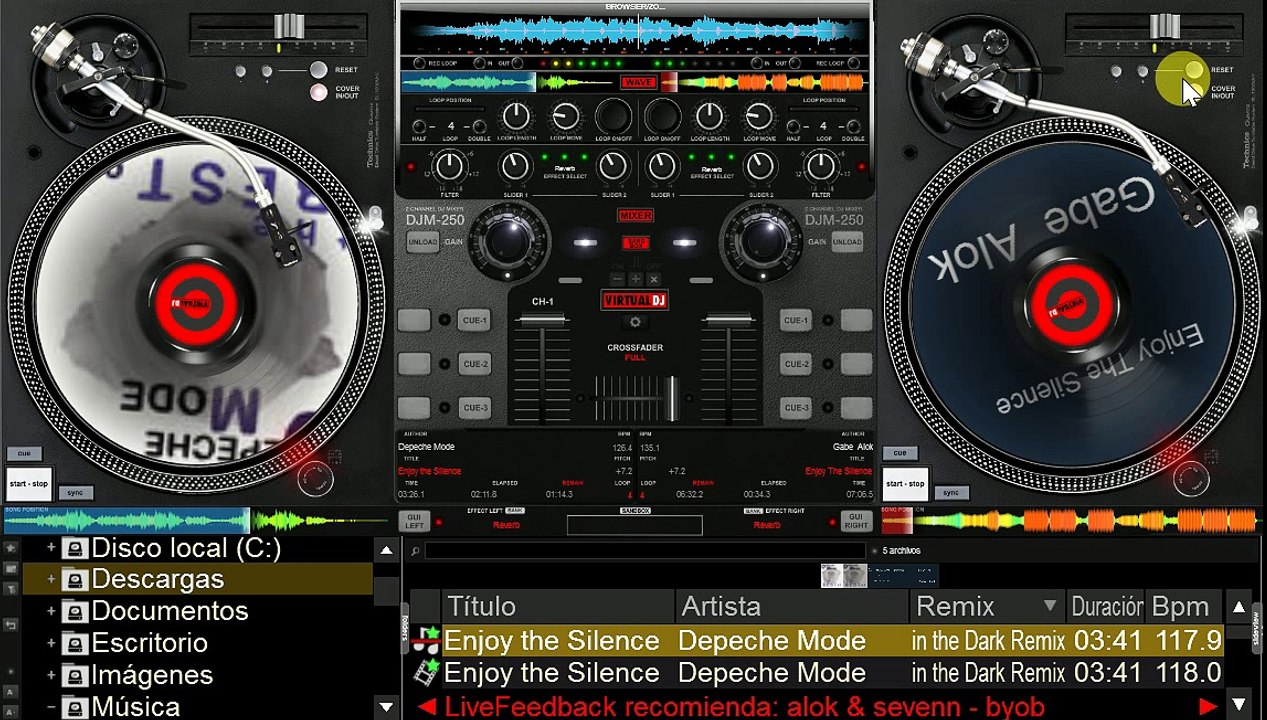Viewport: 1267px width, 720px height.
Task: Click the X icon above VirtualDJ logo
Action: [x=653, y=279]
